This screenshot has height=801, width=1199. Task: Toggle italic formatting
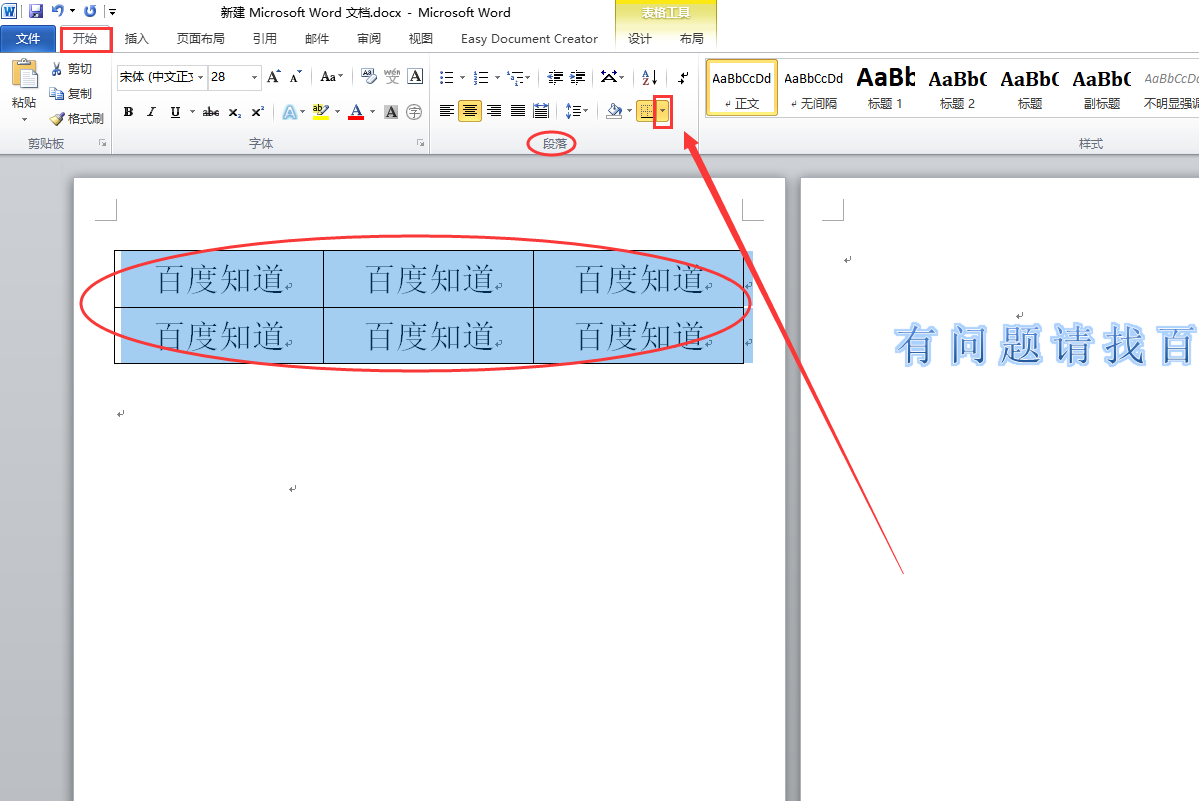[x=151, y=112]
